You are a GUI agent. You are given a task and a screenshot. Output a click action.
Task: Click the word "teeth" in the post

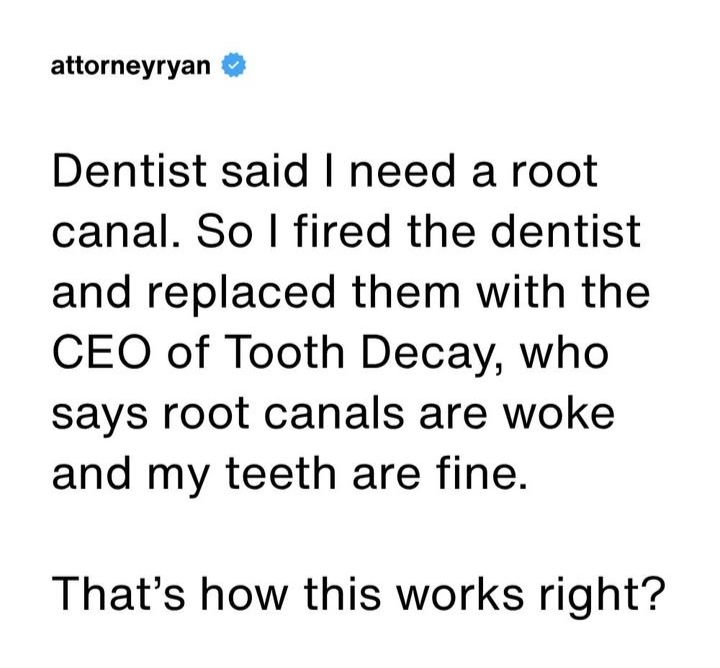coord(281,474)
